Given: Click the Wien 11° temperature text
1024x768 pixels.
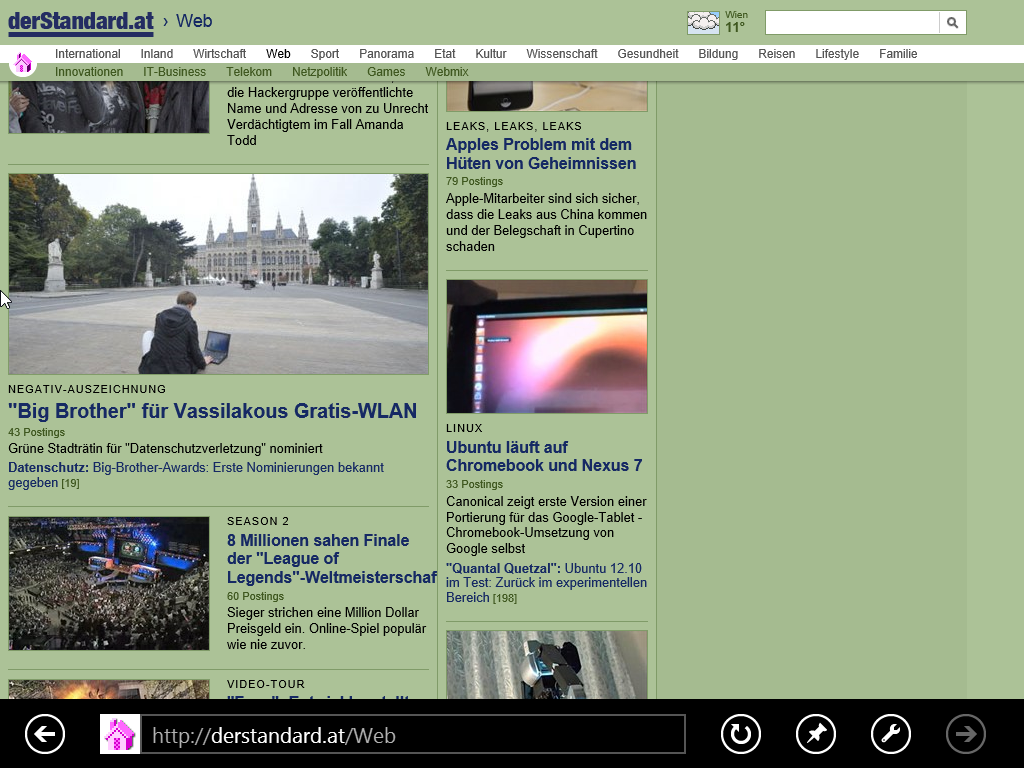Looking at the screenshot, I should coord(736,22).
